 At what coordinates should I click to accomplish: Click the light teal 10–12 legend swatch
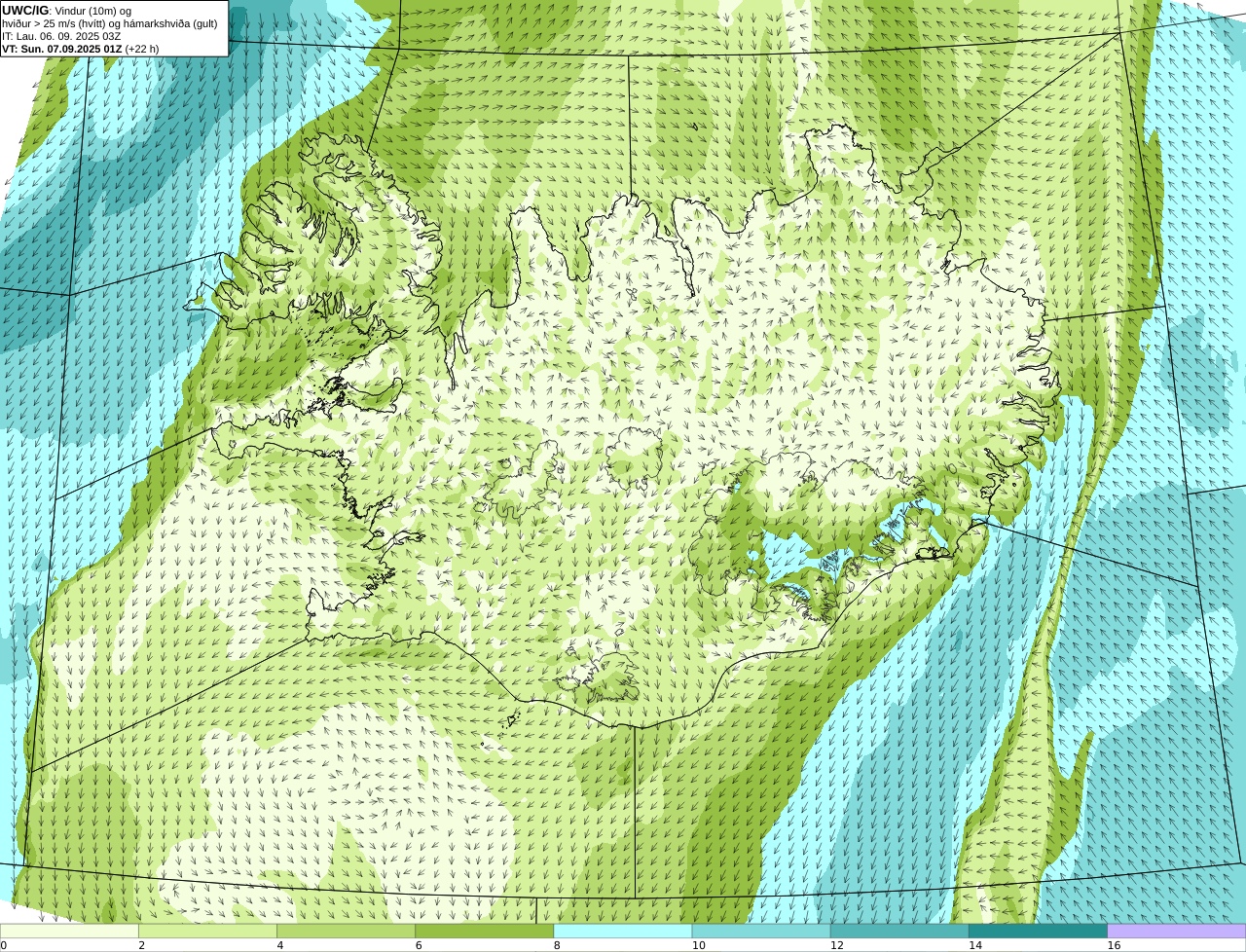coord(761,931)
